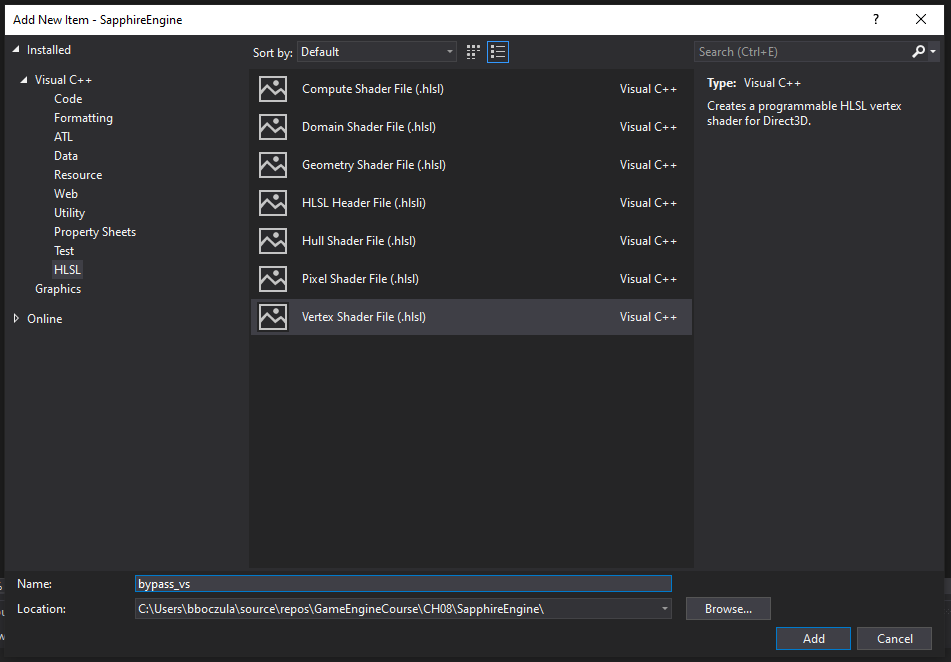
Task: Collapse the Installed templates section
Action: (16, 50)
